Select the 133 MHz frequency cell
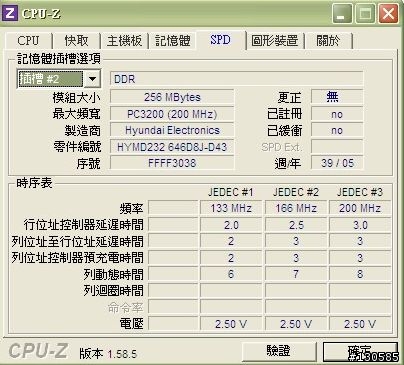This screenshot has width=404, height=365. (231, 208)
